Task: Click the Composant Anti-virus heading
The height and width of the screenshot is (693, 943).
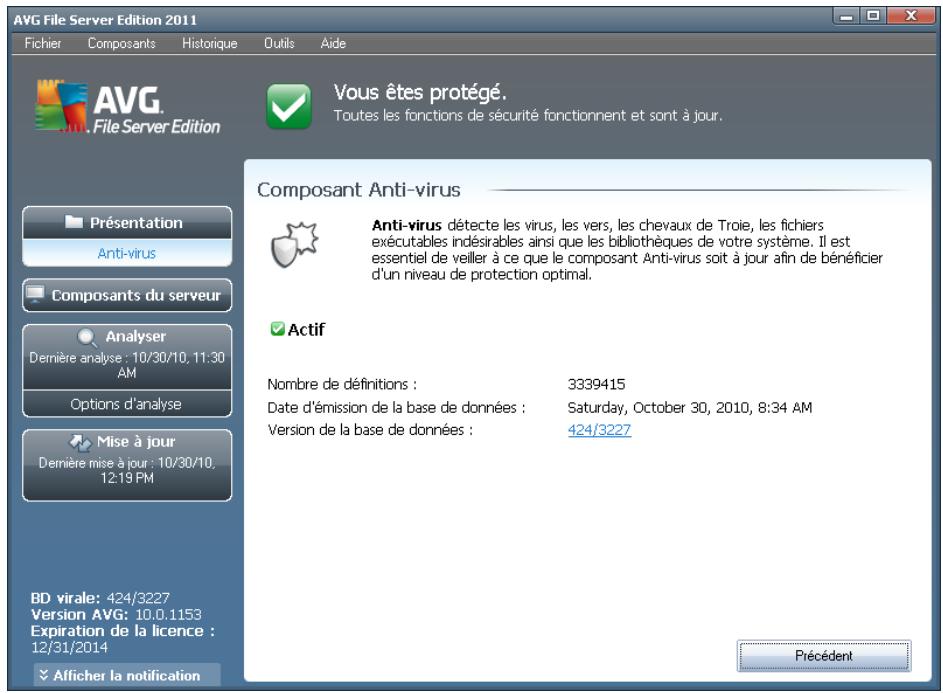Action: (x=359, y=190)
